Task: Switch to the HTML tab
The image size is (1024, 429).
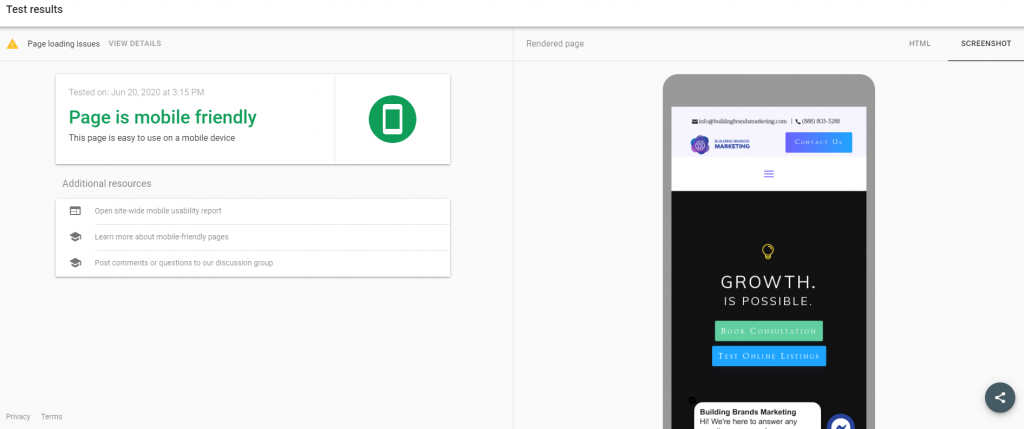Action: tap(920, 44)
